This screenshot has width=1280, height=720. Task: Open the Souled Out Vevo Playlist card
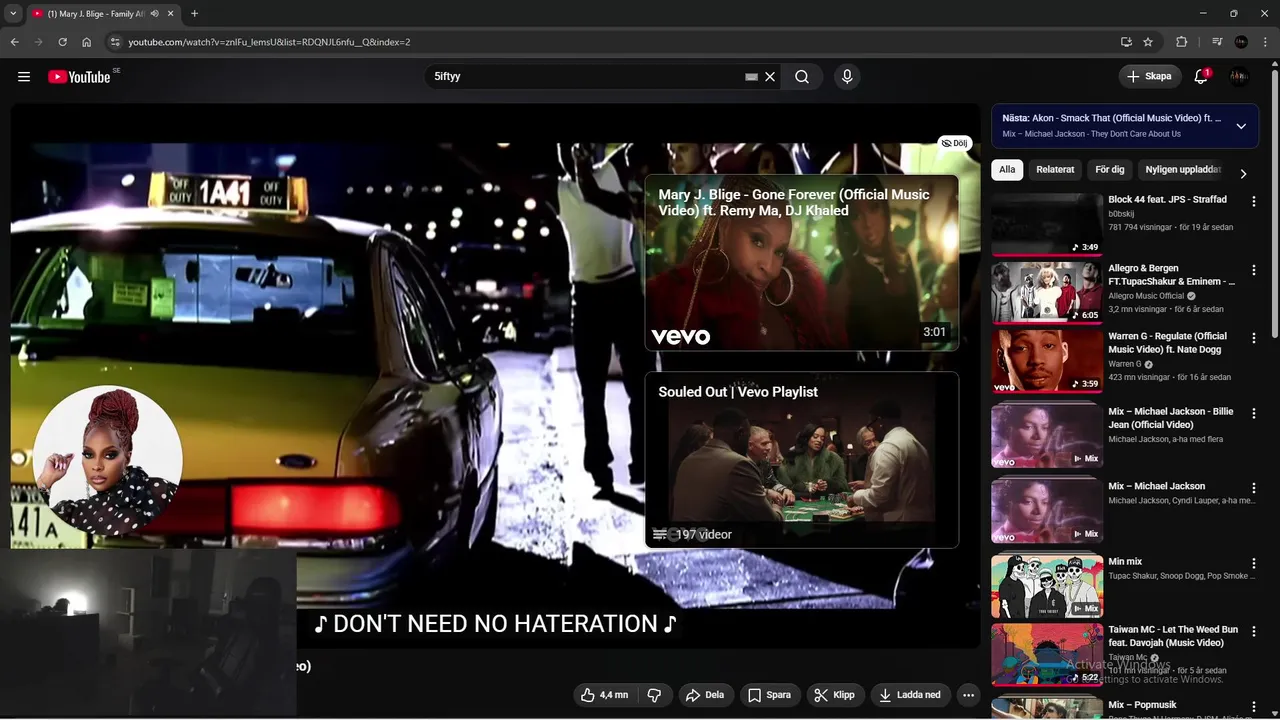point(801,460)
